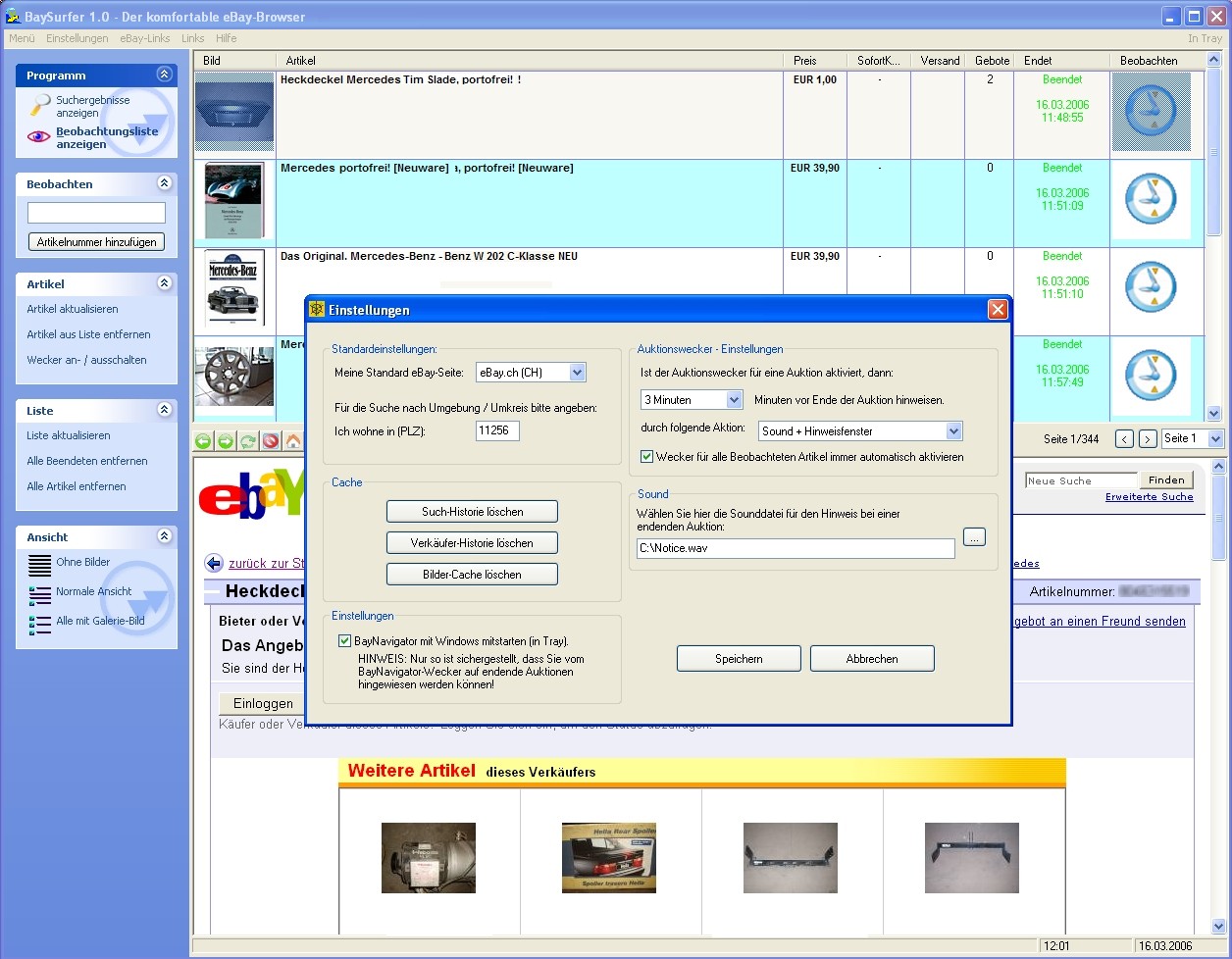
Task: Open the eBay-Links menu
Action: point(145,38)
